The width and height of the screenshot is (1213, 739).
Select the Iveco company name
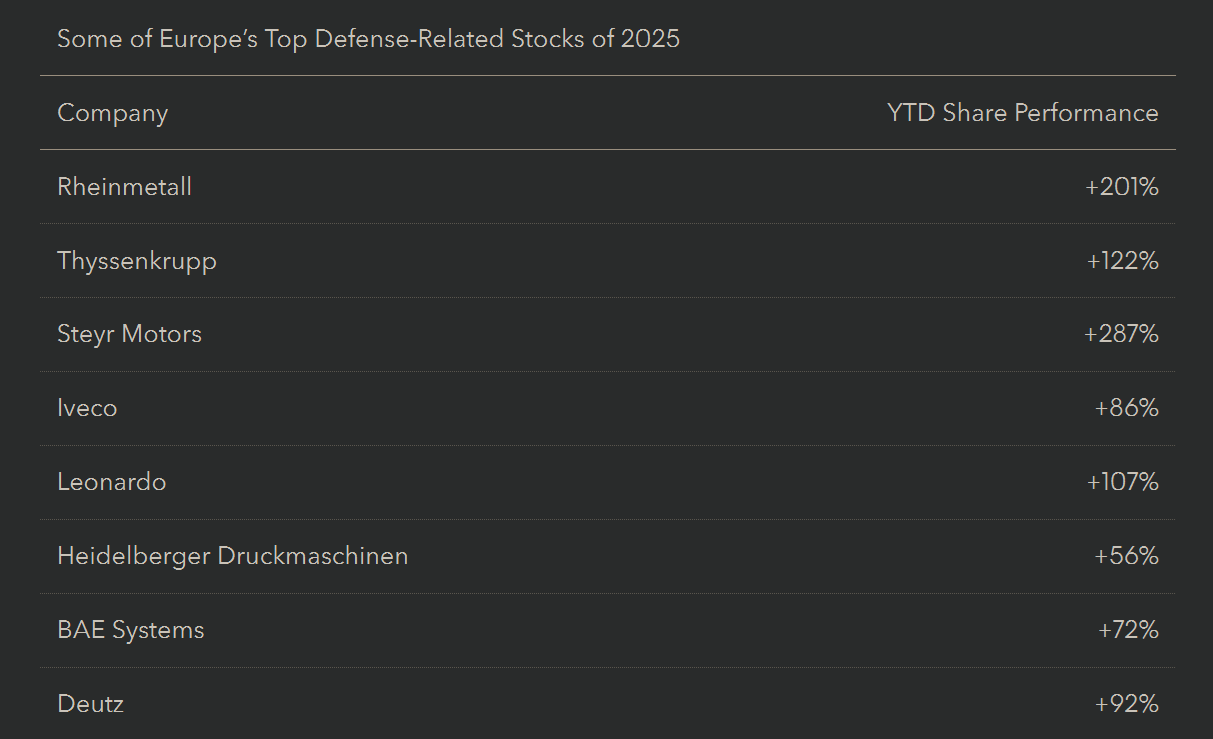87,408
